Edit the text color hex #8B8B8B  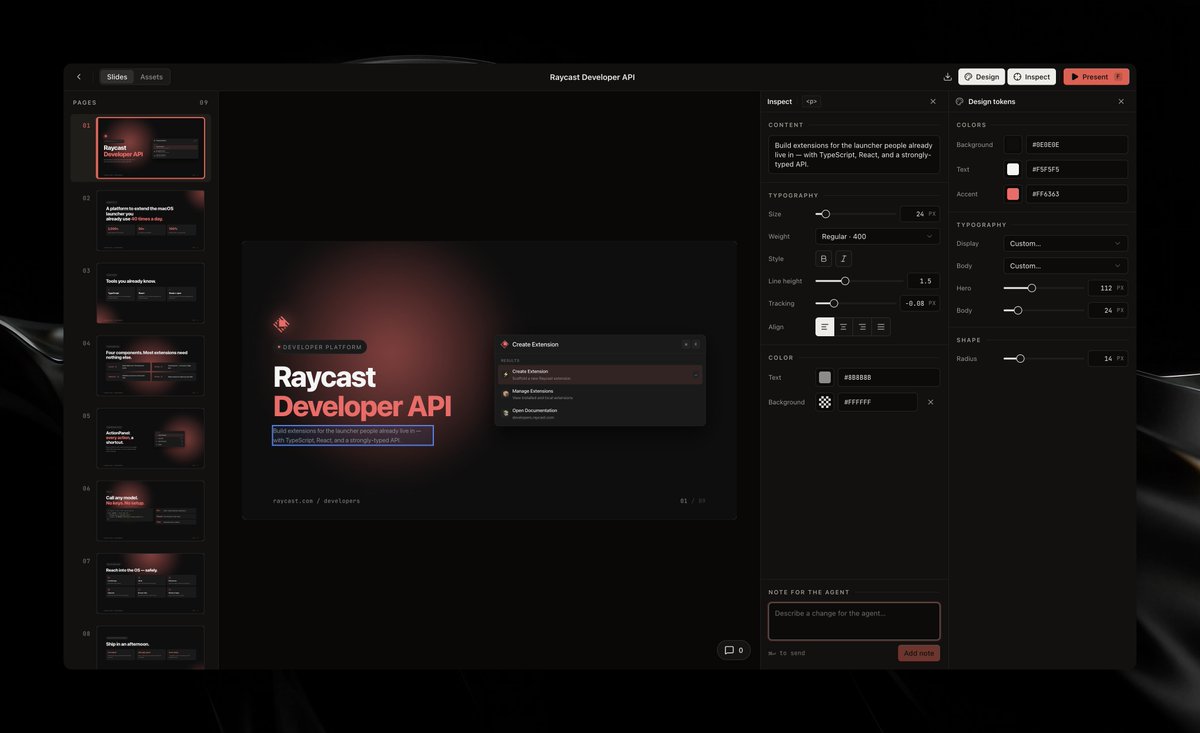[x=889, y=378]
